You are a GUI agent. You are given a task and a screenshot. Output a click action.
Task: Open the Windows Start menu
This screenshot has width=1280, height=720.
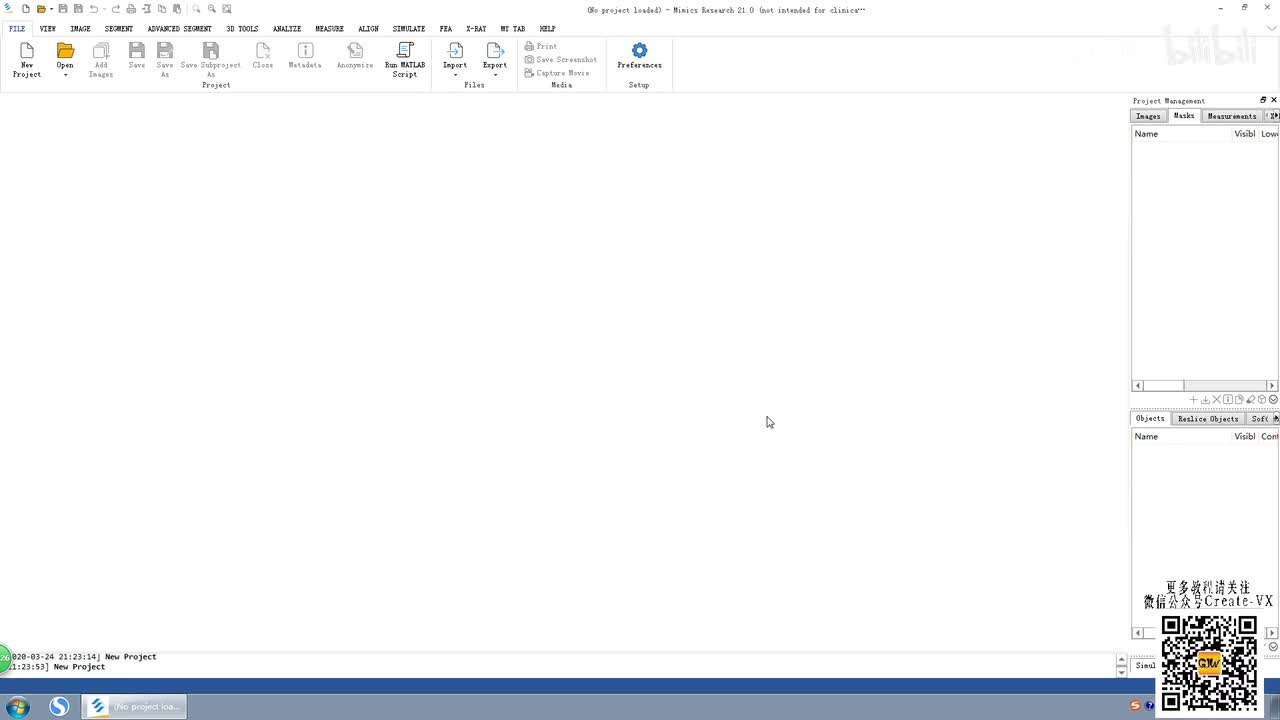[x=18, y=707]
